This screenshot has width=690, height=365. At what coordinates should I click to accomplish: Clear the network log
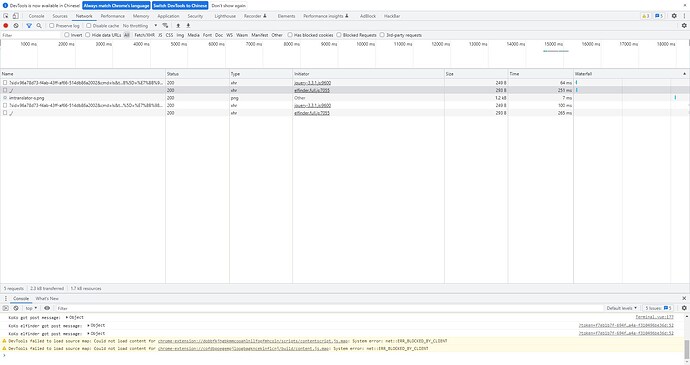pyautogui.click(x=16, y=26)
